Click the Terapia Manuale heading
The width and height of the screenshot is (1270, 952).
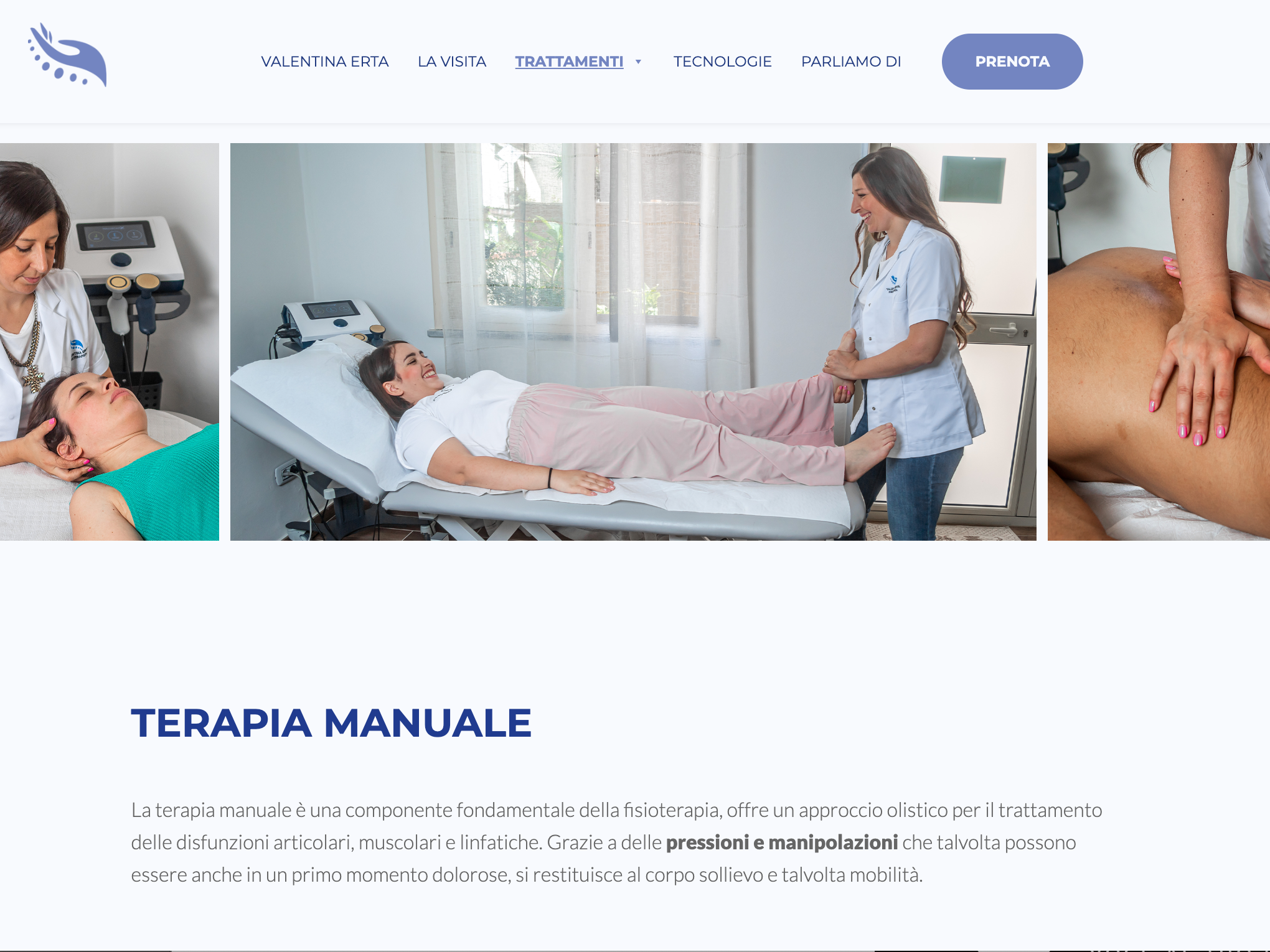331,723
